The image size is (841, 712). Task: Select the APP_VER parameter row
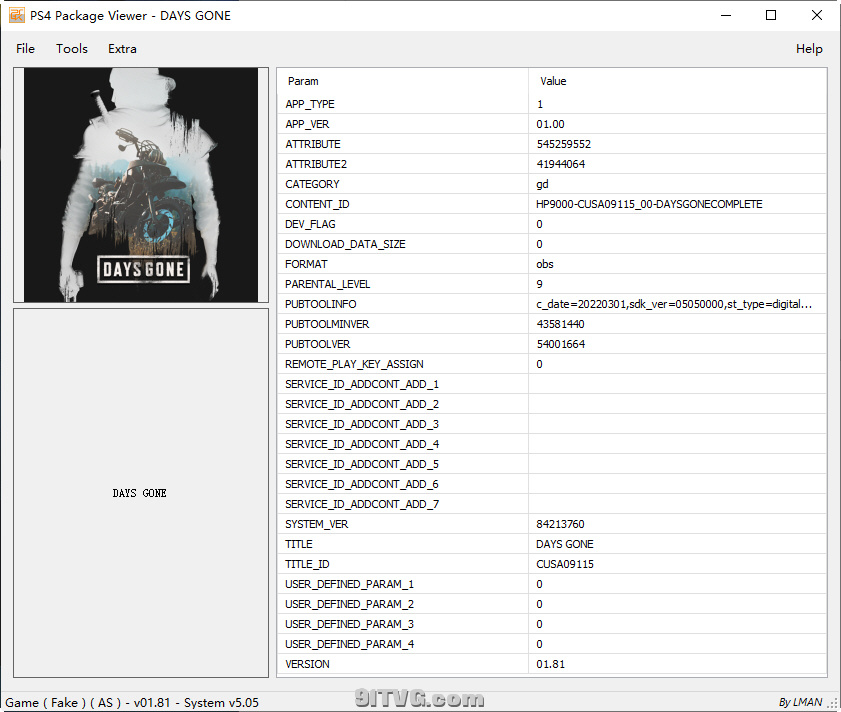pos(307,124)
